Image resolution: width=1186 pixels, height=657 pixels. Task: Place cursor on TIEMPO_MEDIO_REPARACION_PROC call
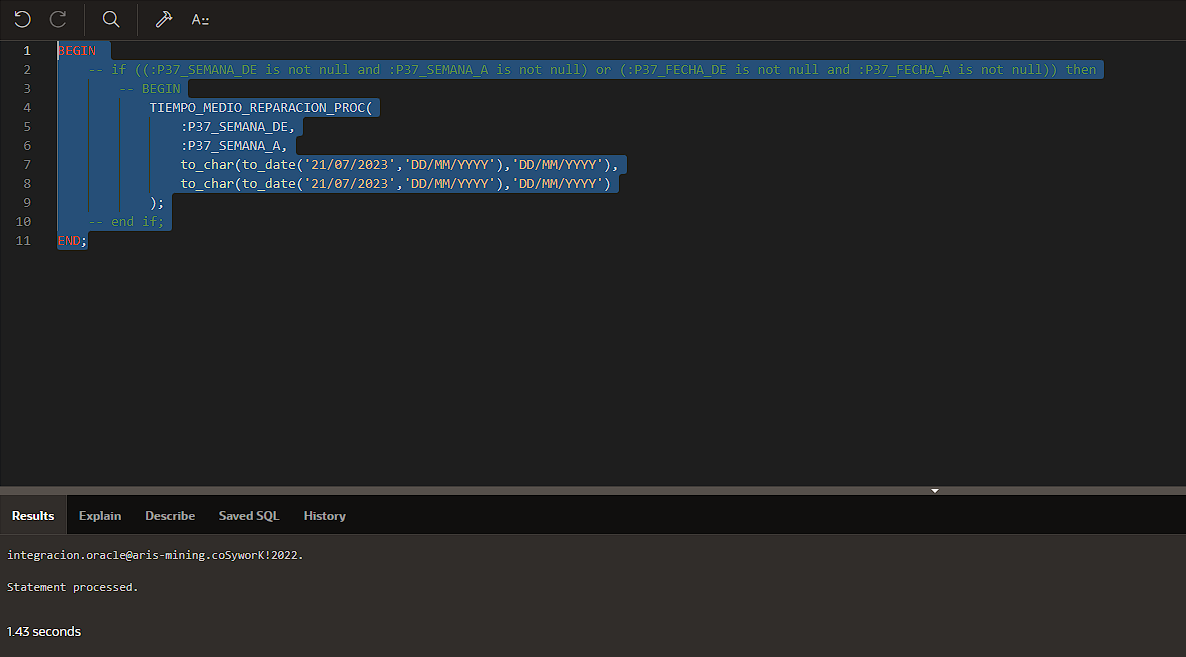point(258,108)
